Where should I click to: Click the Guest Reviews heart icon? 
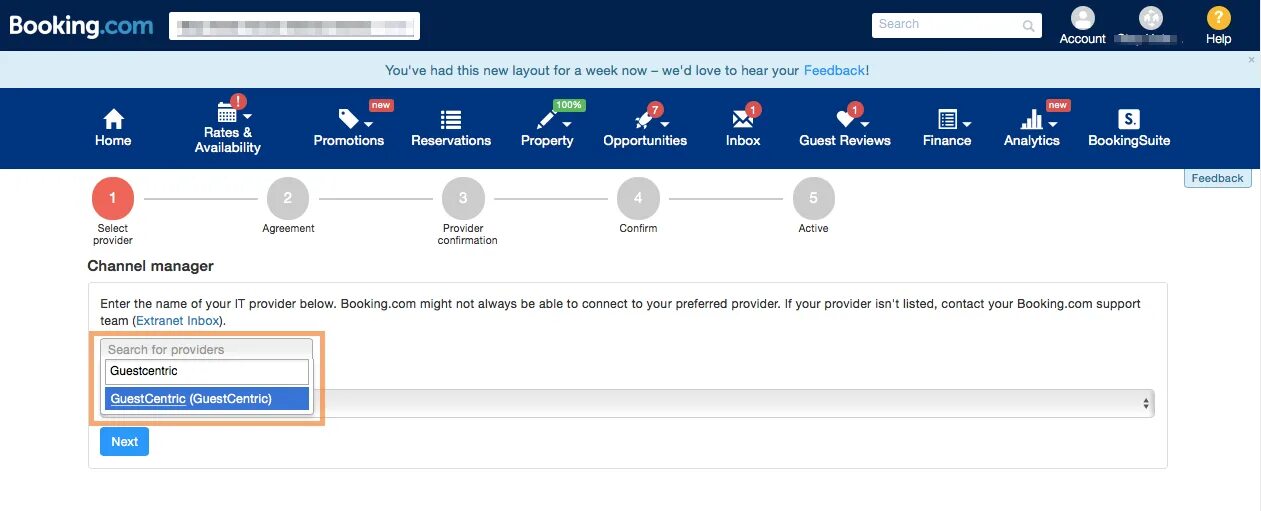click(x=844, y=119)
